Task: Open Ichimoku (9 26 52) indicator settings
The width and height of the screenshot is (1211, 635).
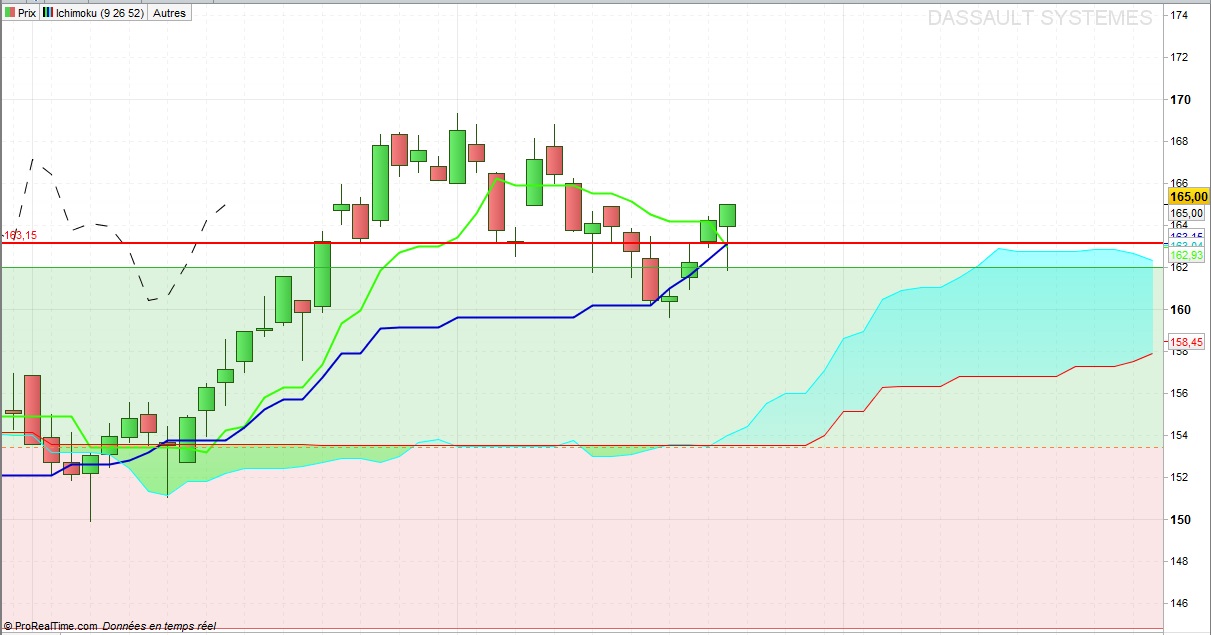Action: pos(100,13)
